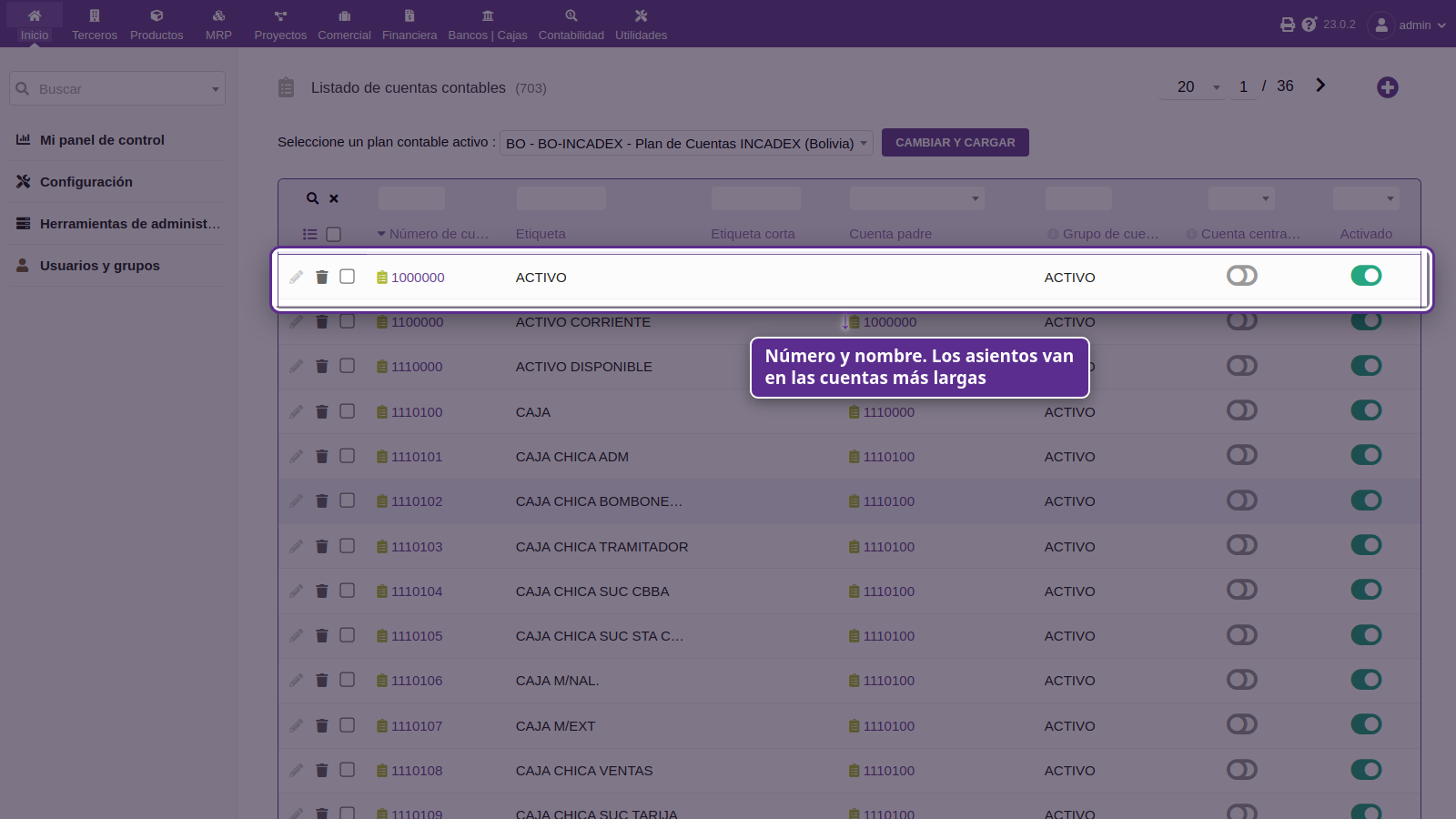Open Mi panel de control
Image resolution: width=1456 pixels, height=819 pixels.
(x=102, y=140)
